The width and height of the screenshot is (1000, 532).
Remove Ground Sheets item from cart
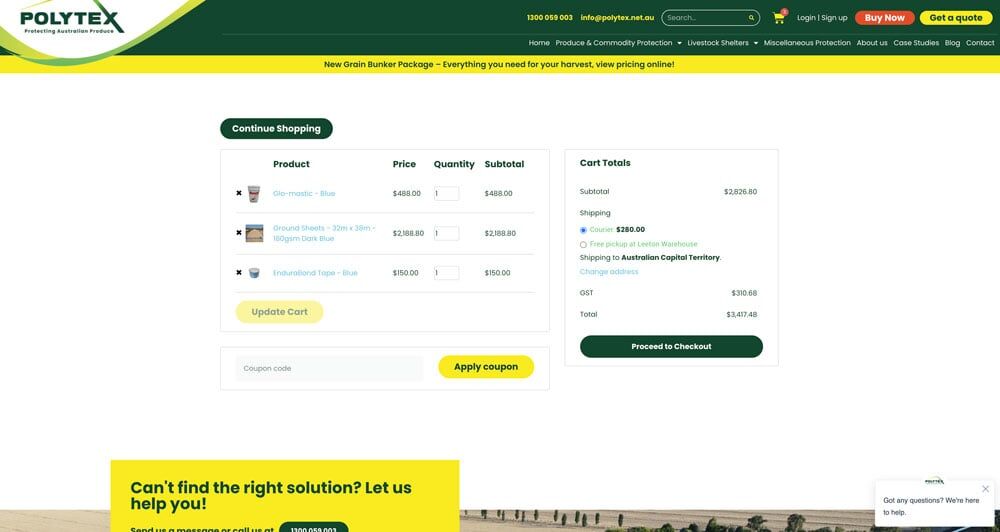239,233
